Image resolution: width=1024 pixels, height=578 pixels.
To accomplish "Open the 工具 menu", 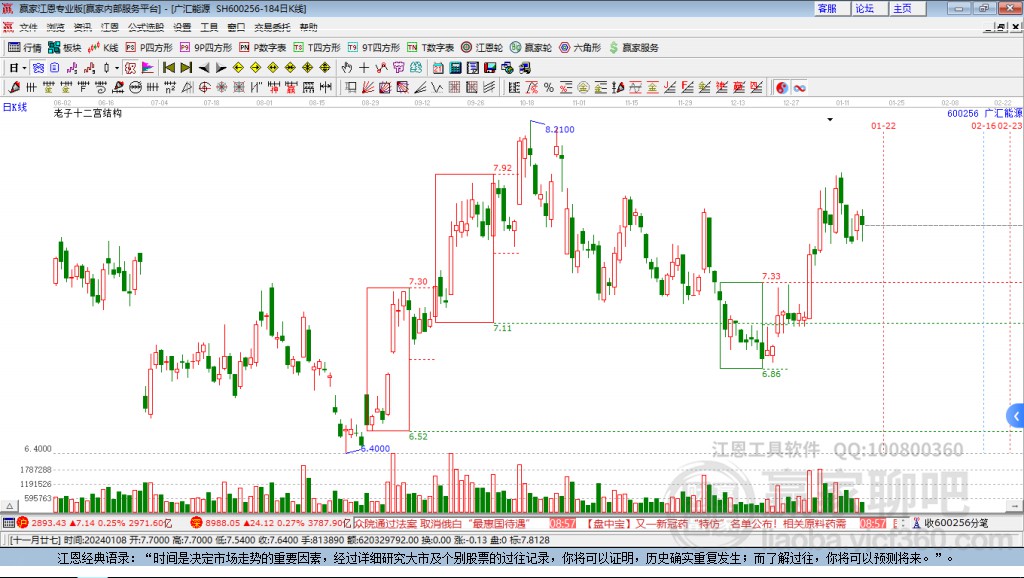I will [209, 27].
